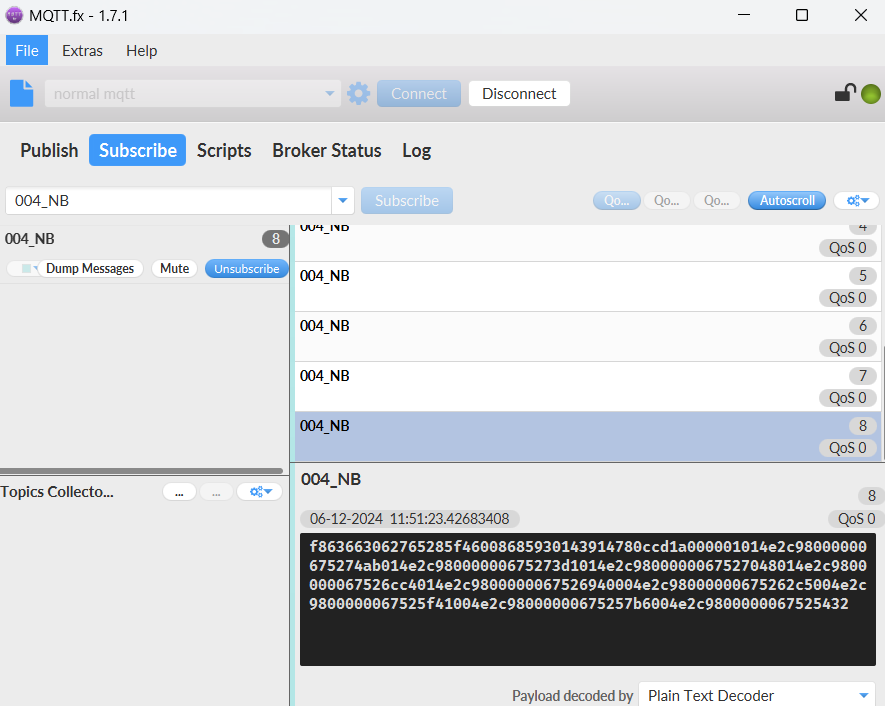
Task: Click the green connection status indicator
Action: (x=870, y=94)
